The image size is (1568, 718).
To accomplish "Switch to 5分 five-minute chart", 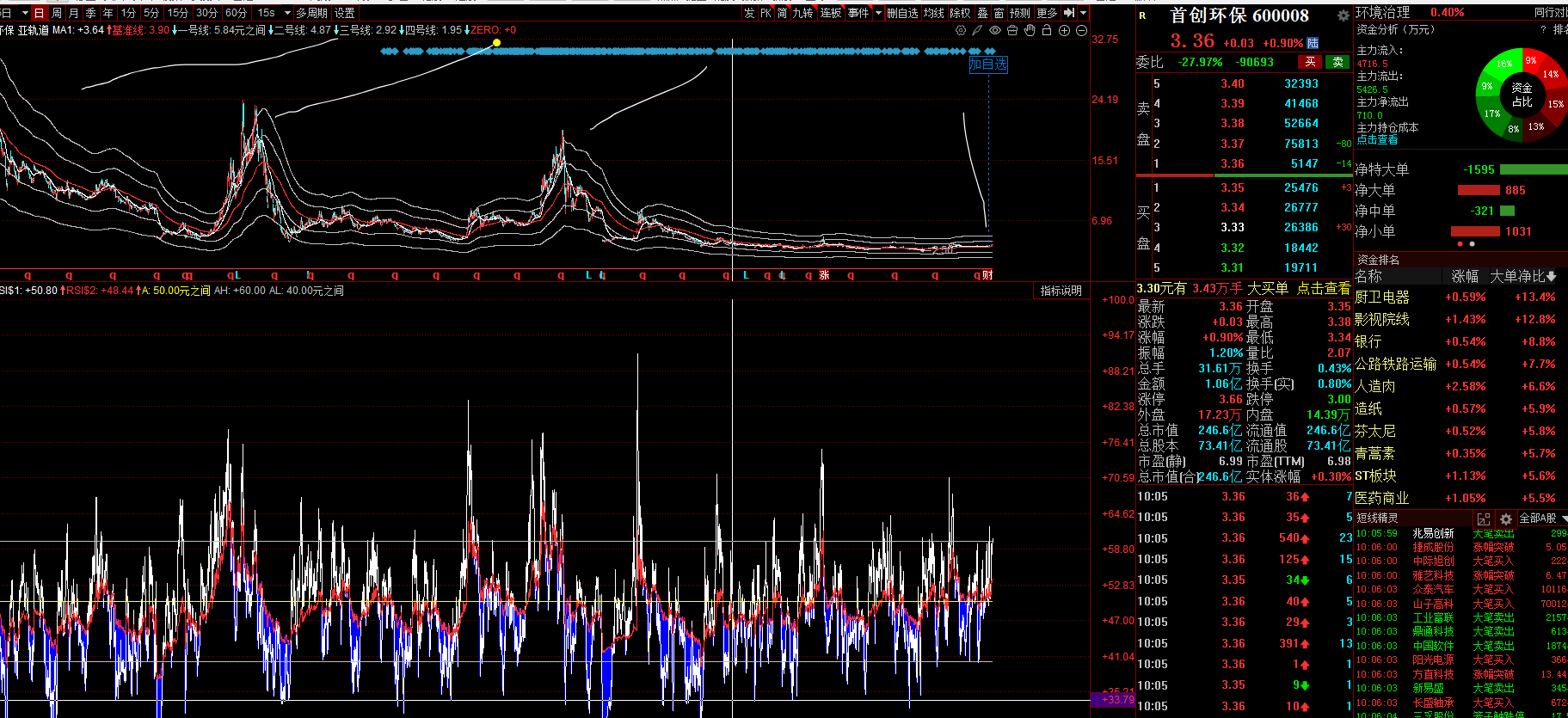I will pos(151,13).
